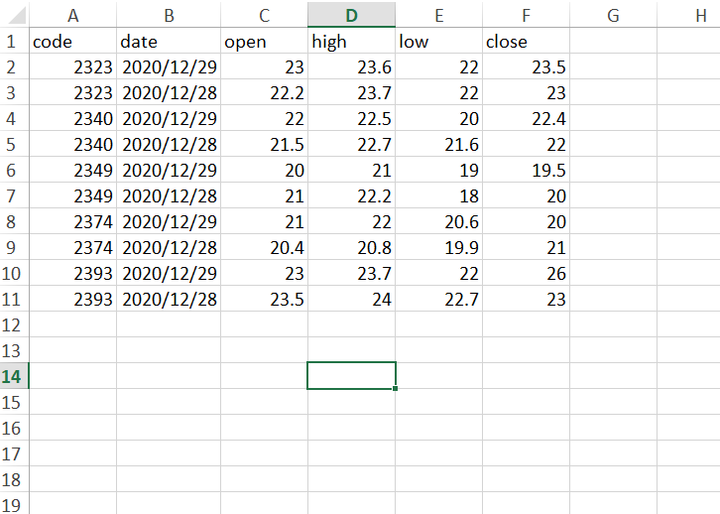Select high value 22.2 in row 7
Image resolution: width=720 pixels, height=514 pixels.
[351, 196]
